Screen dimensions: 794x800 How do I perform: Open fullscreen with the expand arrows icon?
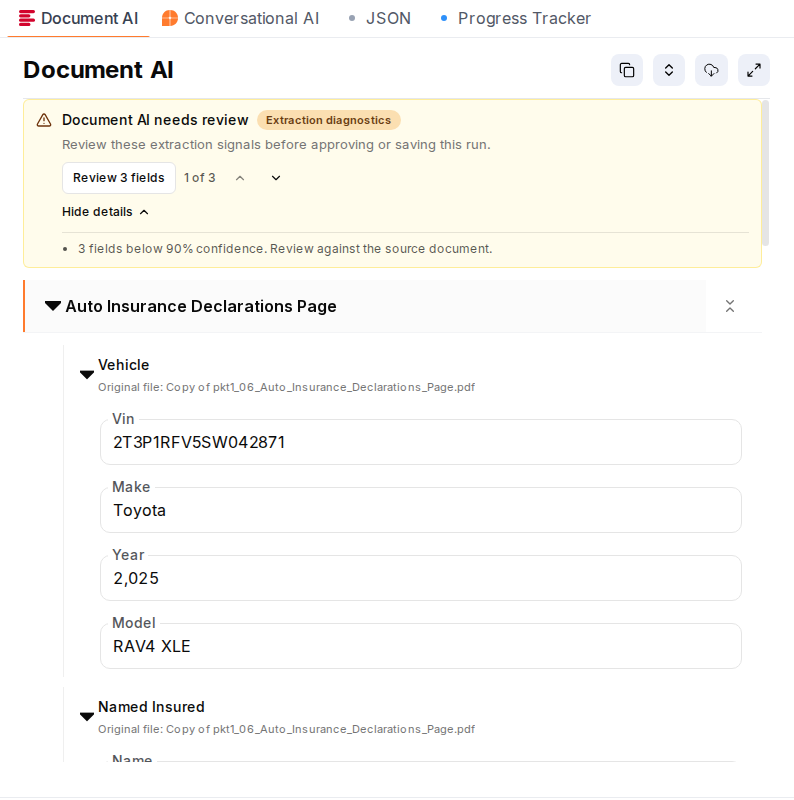[x=754, y=70]
